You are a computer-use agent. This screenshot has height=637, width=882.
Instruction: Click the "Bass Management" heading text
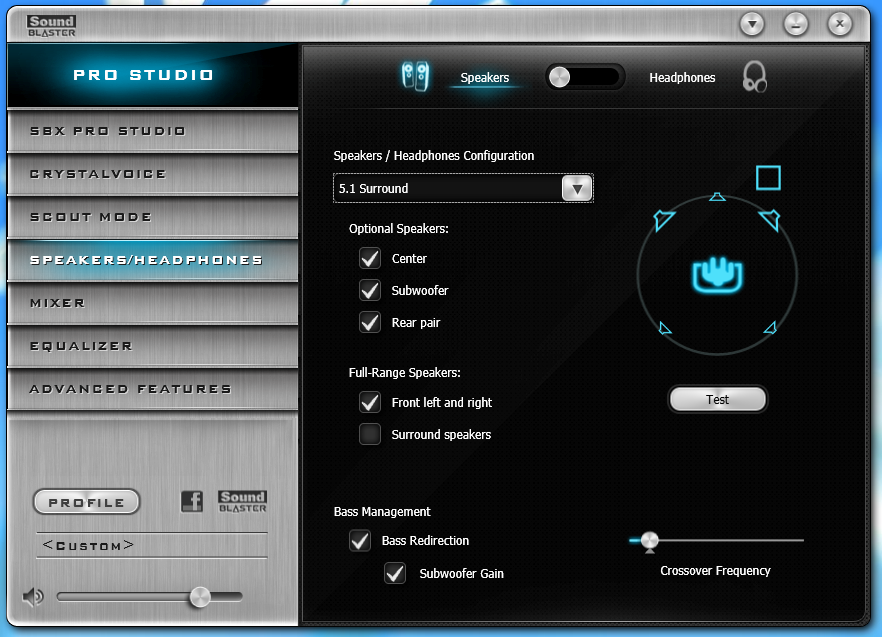(x=382, y=512)
